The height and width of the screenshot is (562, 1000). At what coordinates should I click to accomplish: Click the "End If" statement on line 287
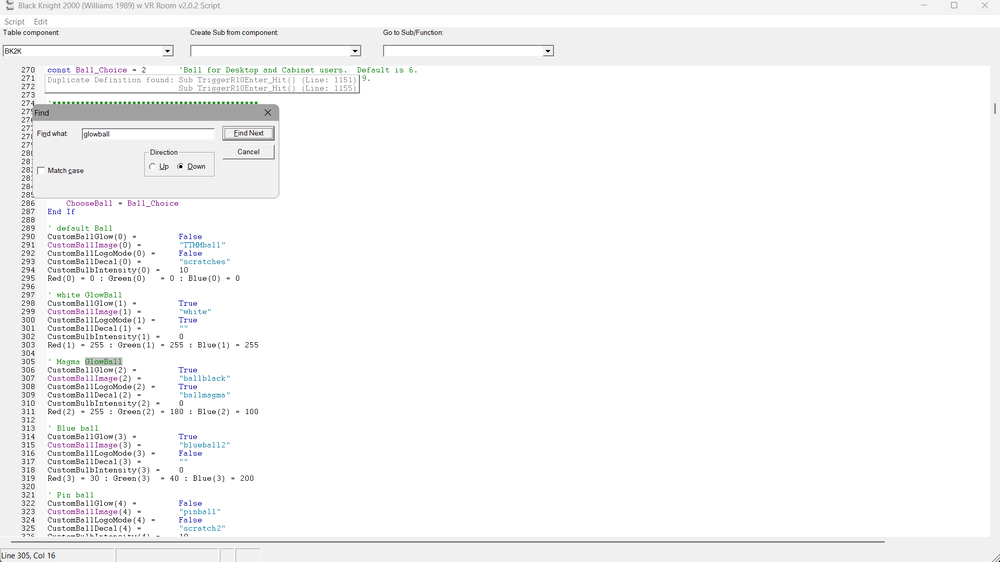click(x=61, y=212)
